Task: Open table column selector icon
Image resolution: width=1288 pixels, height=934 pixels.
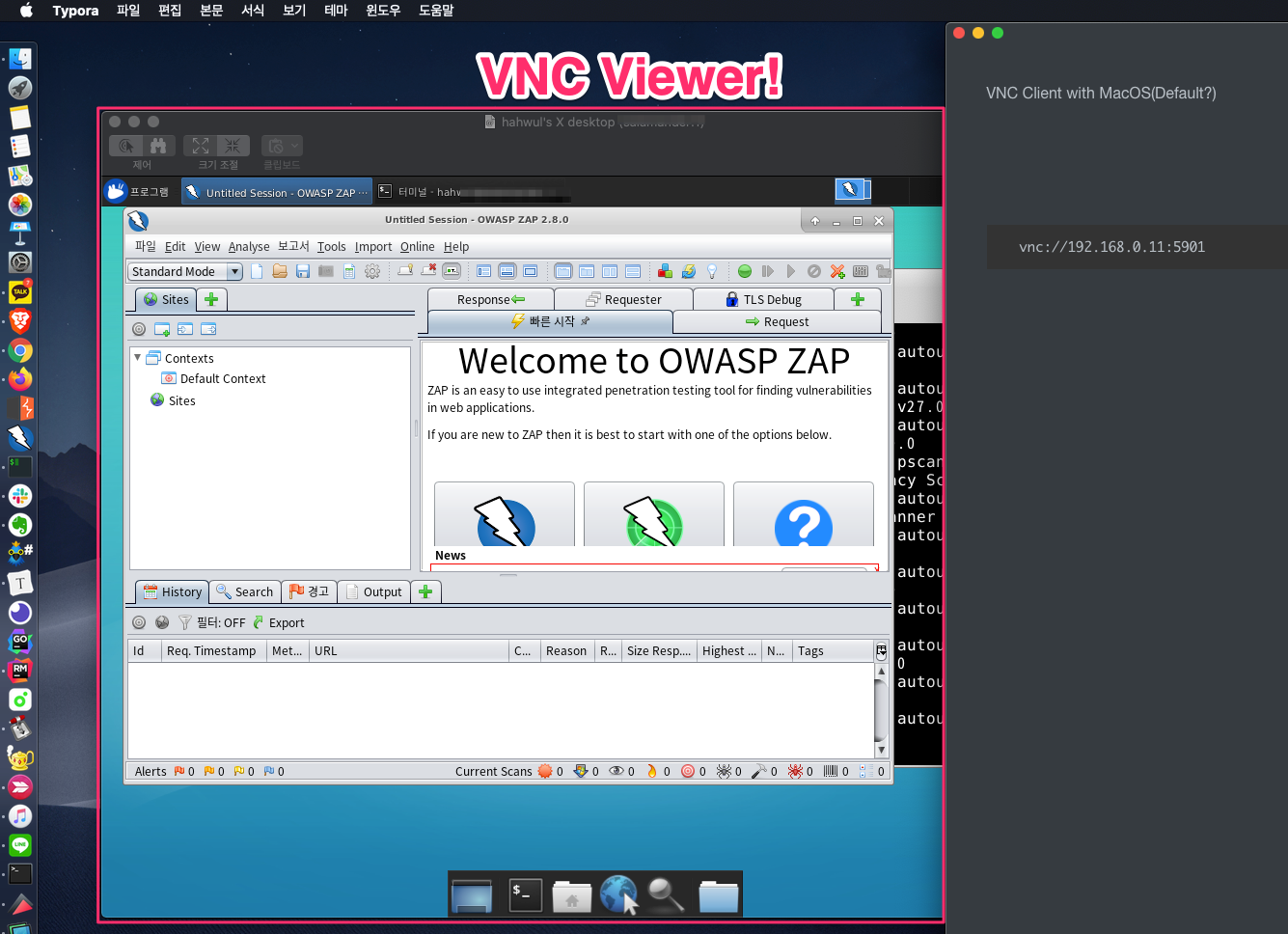Action: pos(881,651)
